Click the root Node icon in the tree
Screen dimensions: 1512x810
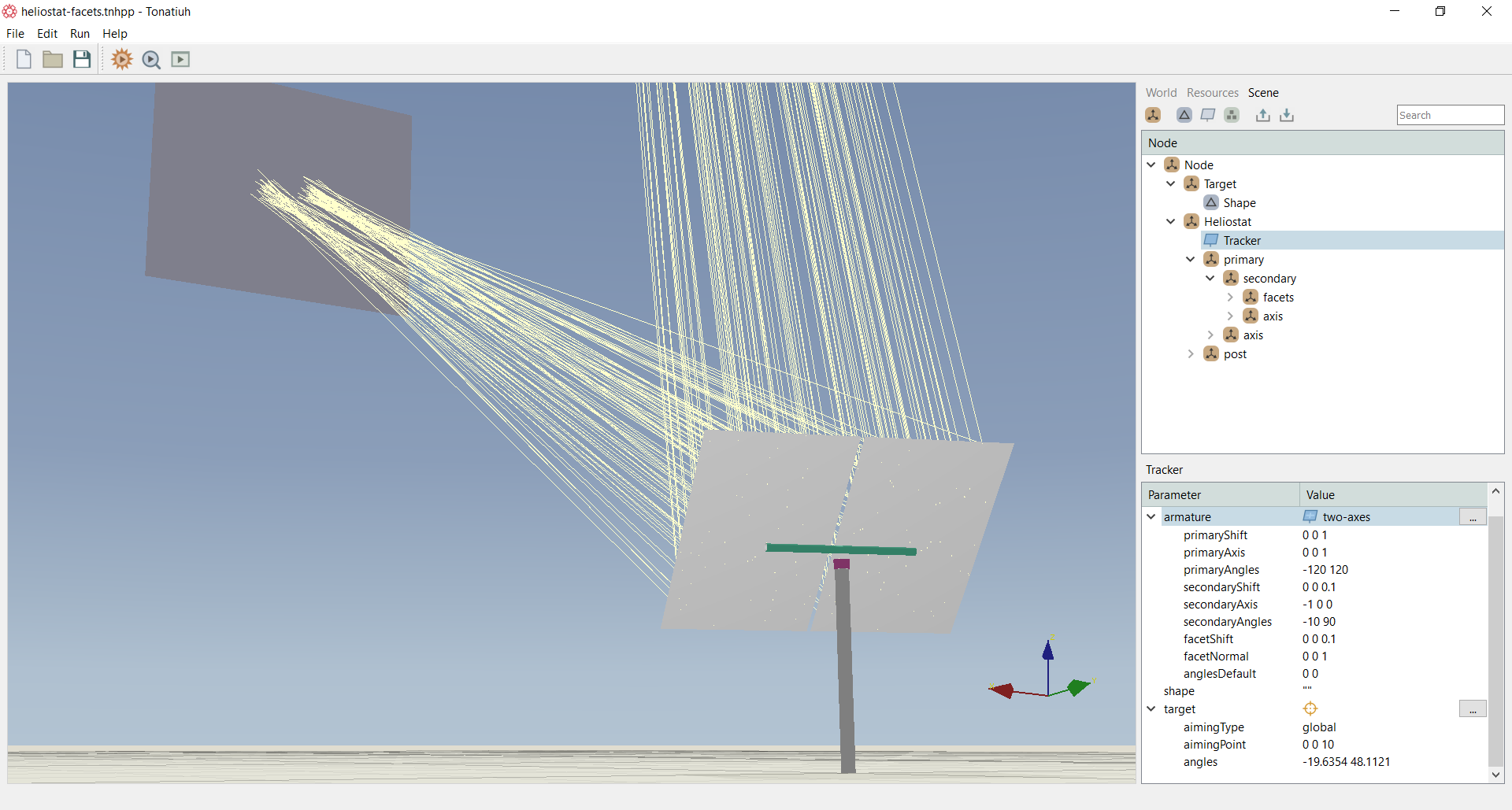tap(1172, 165)
